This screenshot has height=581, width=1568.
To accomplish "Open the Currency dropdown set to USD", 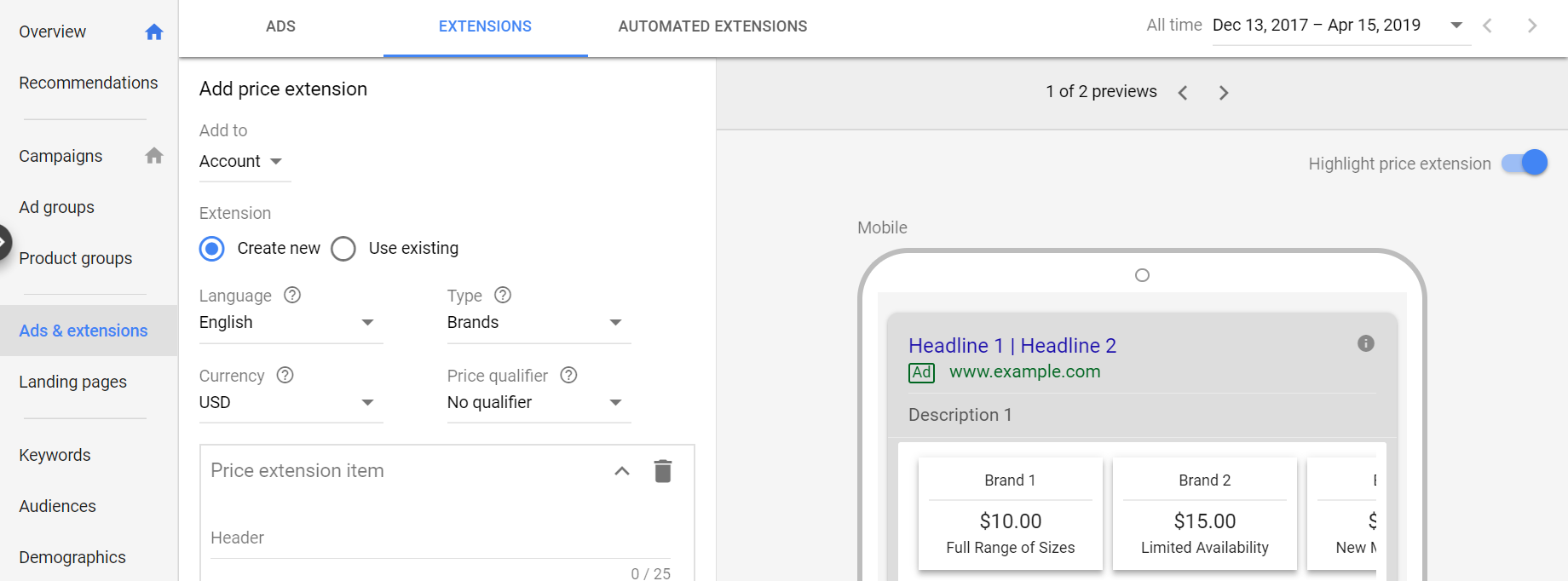I will [x=291, y=403].
